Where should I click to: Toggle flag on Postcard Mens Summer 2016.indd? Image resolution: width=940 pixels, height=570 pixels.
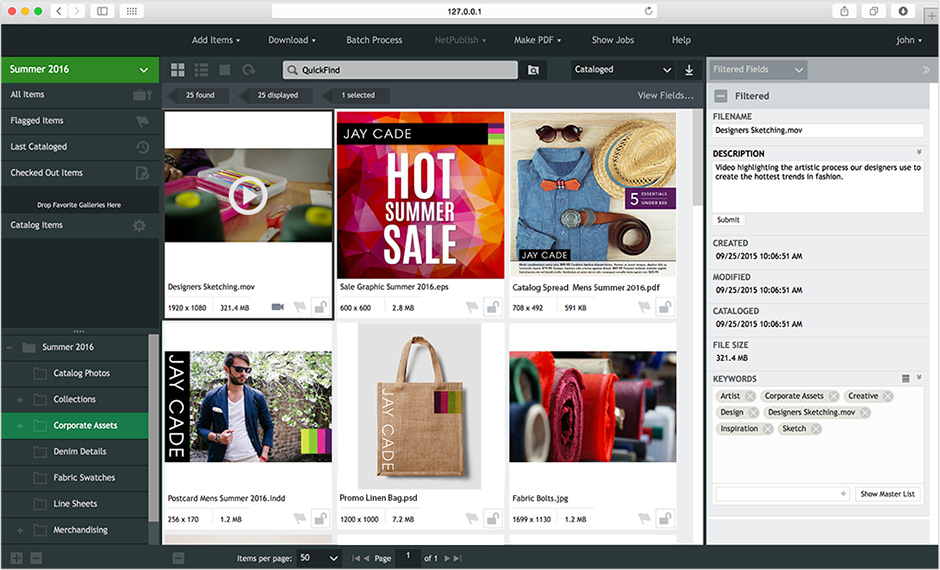[x=300, y=518]
